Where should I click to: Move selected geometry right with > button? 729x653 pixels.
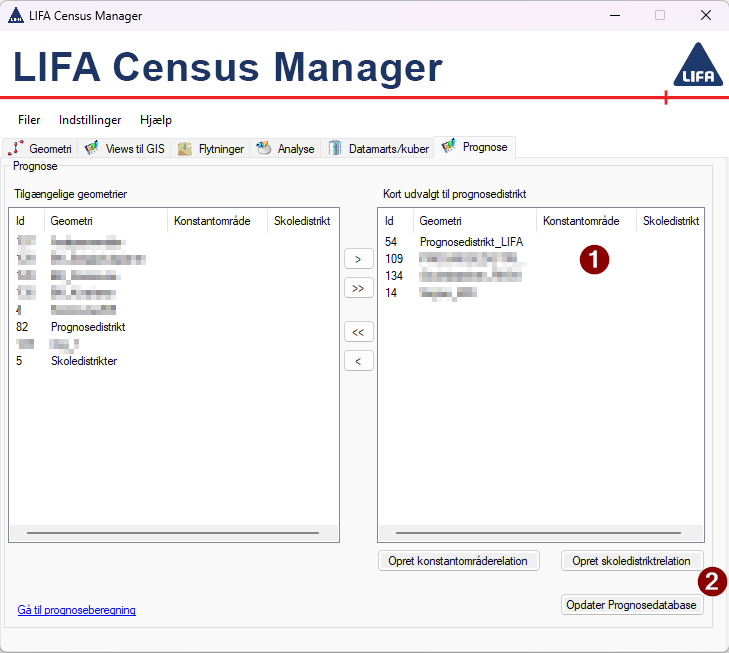(x=358, y=260)
